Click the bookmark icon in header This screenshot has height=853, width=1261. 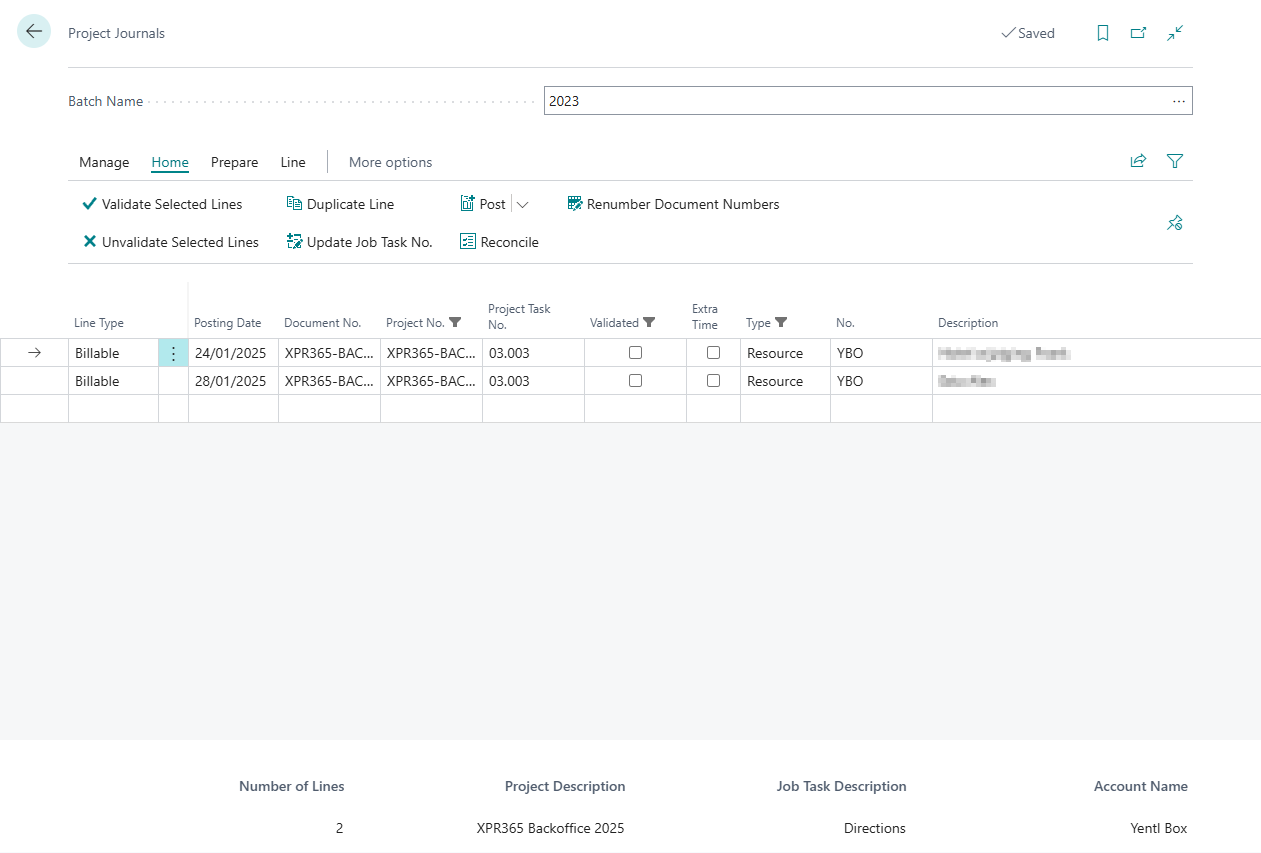[1103, 33]
